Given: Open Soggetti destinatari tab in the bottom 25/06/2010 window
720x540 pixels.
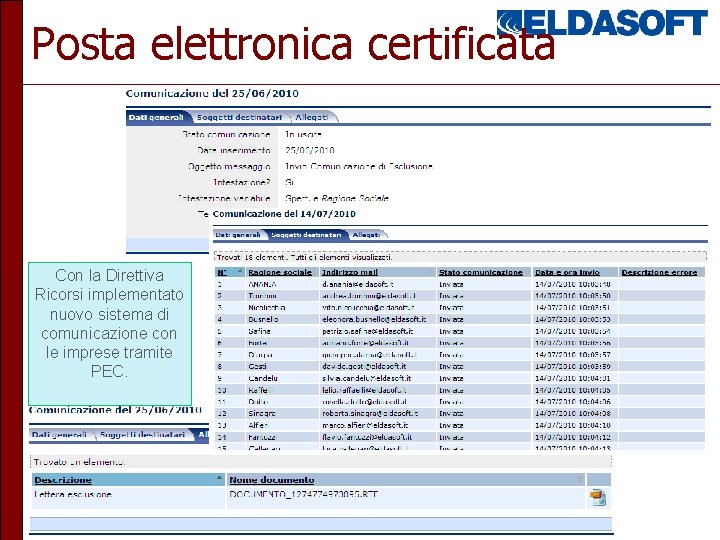Looking at the screenshot, I should pyautogui.click(x=143, y=435).
